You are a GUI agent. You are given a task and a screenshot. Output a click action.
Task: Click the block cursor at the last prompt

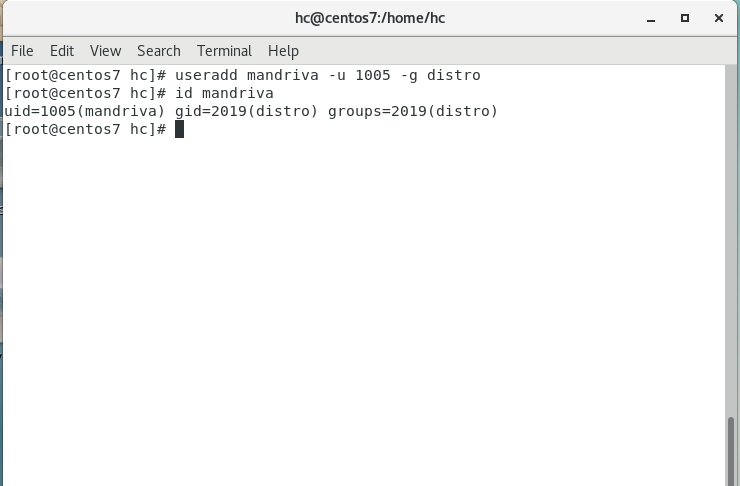click(x=180, y=129)
